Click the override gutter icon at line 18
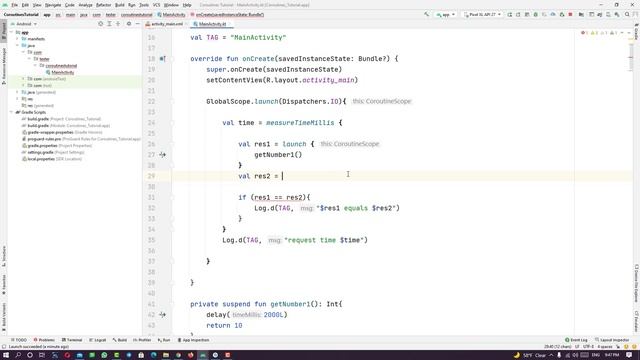This screenshot has width=640, height=360. tap(162, 59)
